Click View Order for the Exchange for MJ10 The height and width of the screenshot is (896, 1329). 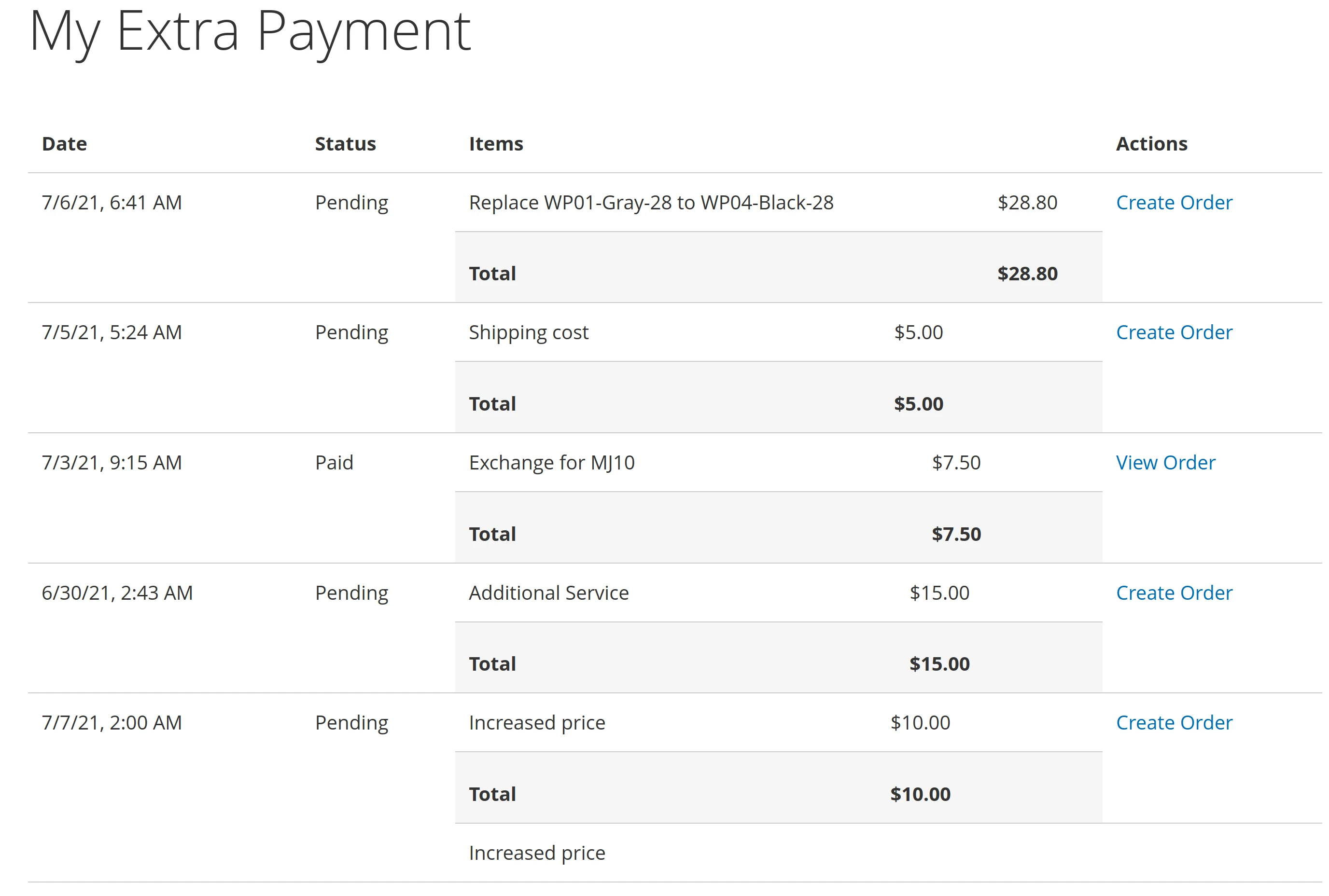click(x=1165, y=463)
